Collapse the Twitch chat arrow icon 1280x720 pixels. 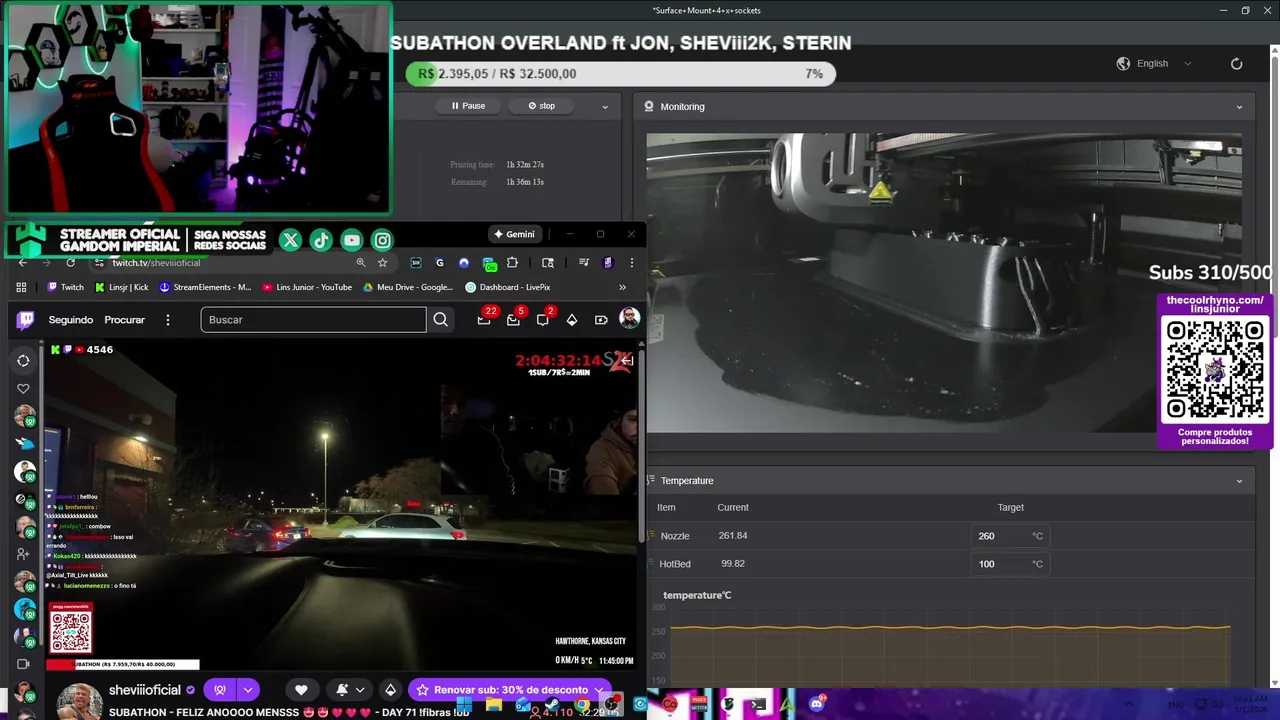(627, 361)
